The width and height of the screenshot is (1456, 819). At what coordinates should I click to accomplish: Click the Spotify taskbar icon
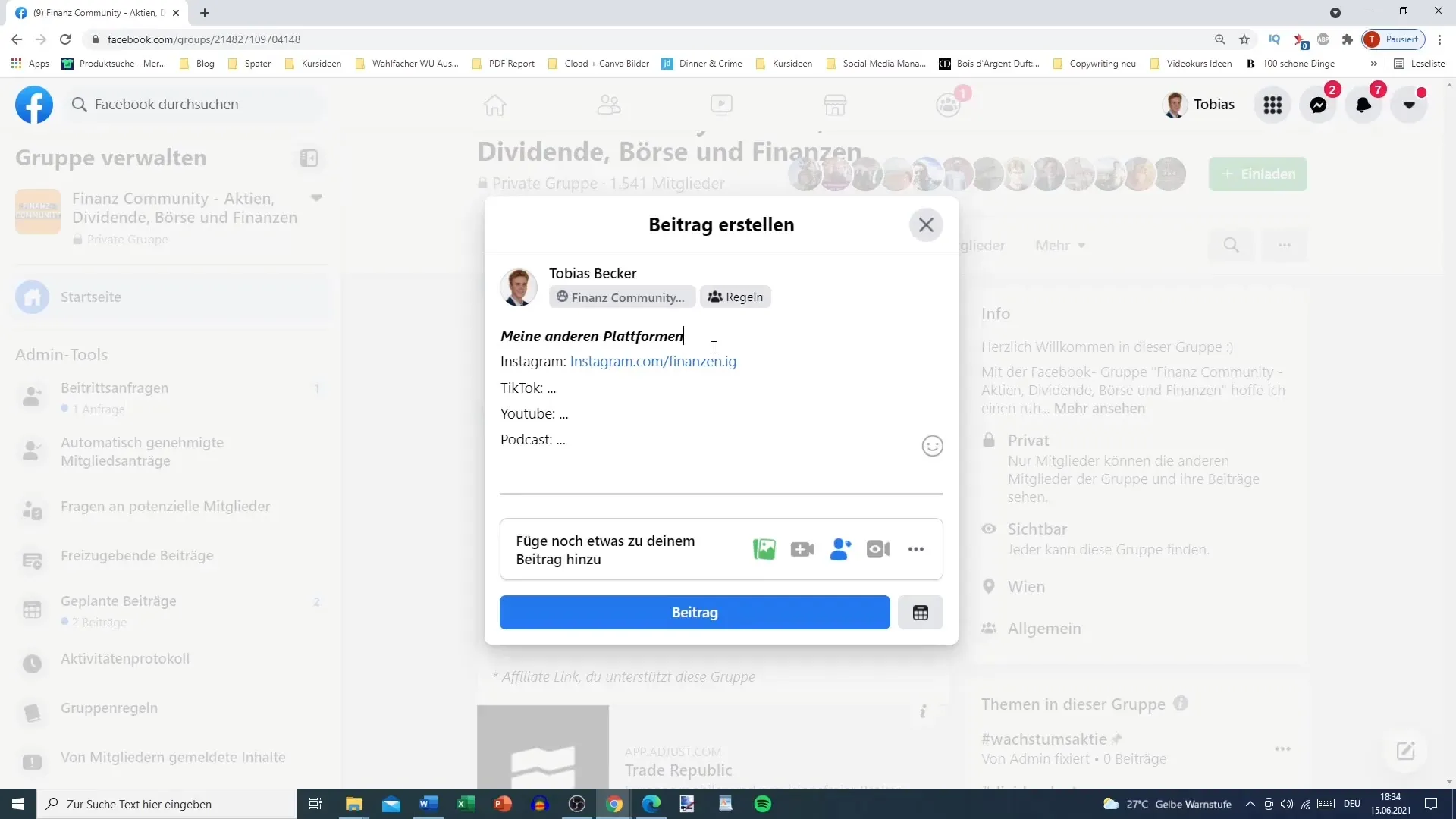pos(762,803)
